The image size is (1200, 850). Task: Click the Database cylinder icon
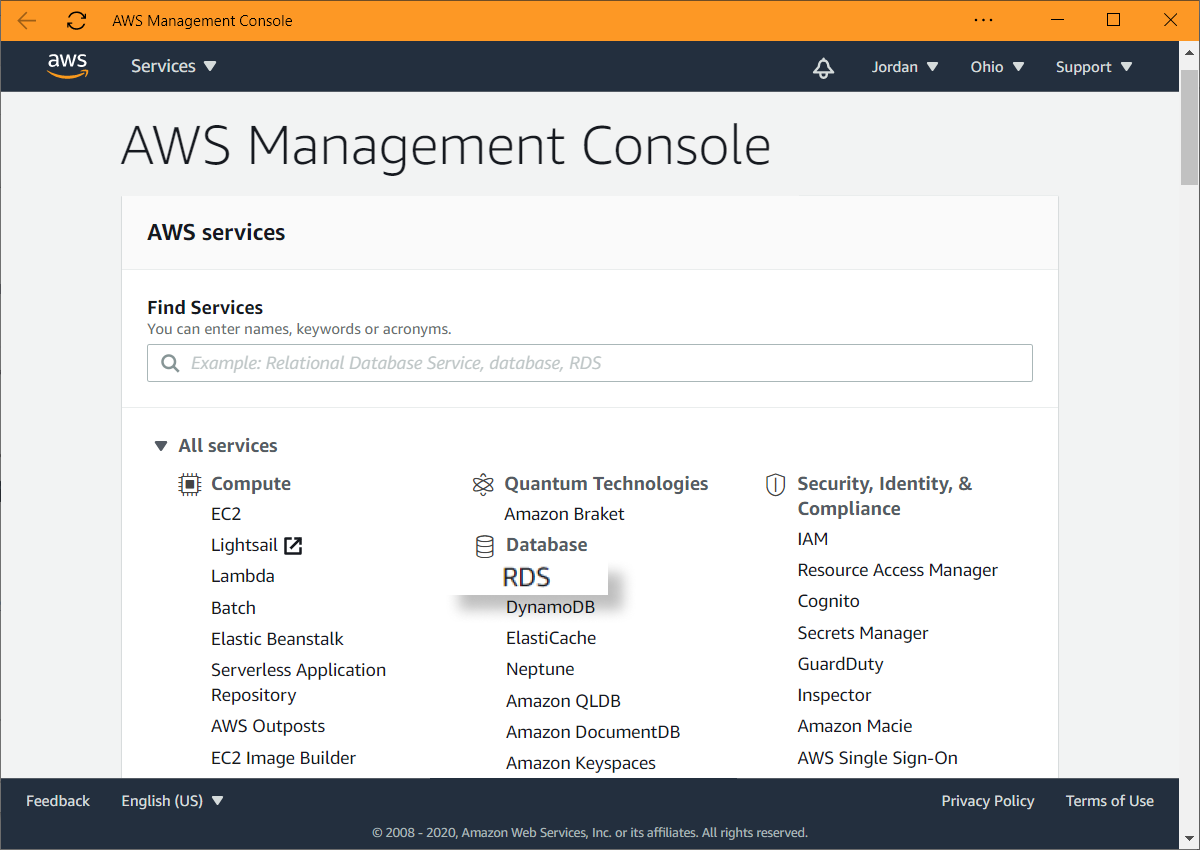click(x=485, y=546)
